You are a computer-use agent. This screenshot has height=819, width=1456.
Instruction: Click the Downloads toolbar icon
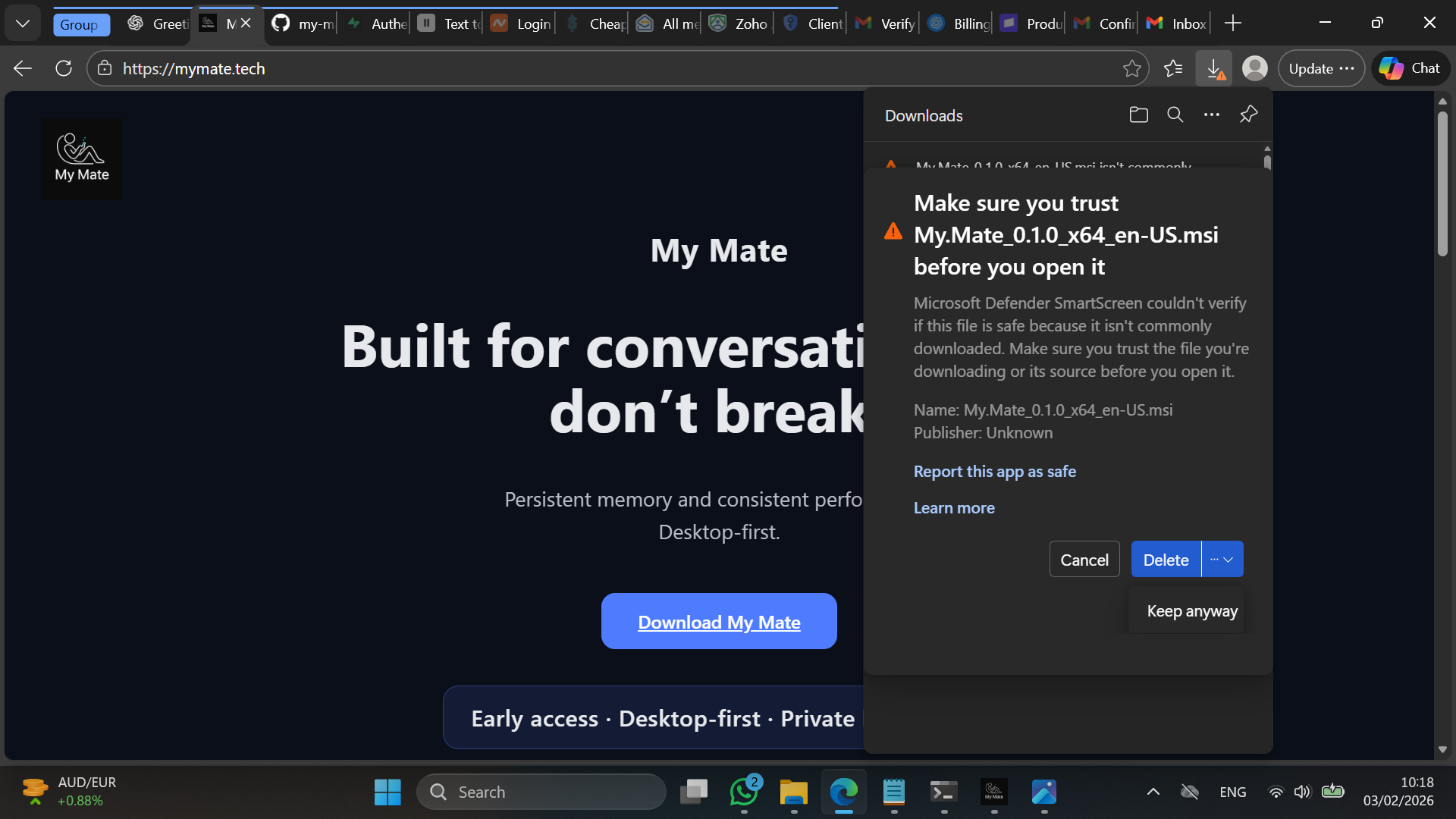(x=1213, y=69)
